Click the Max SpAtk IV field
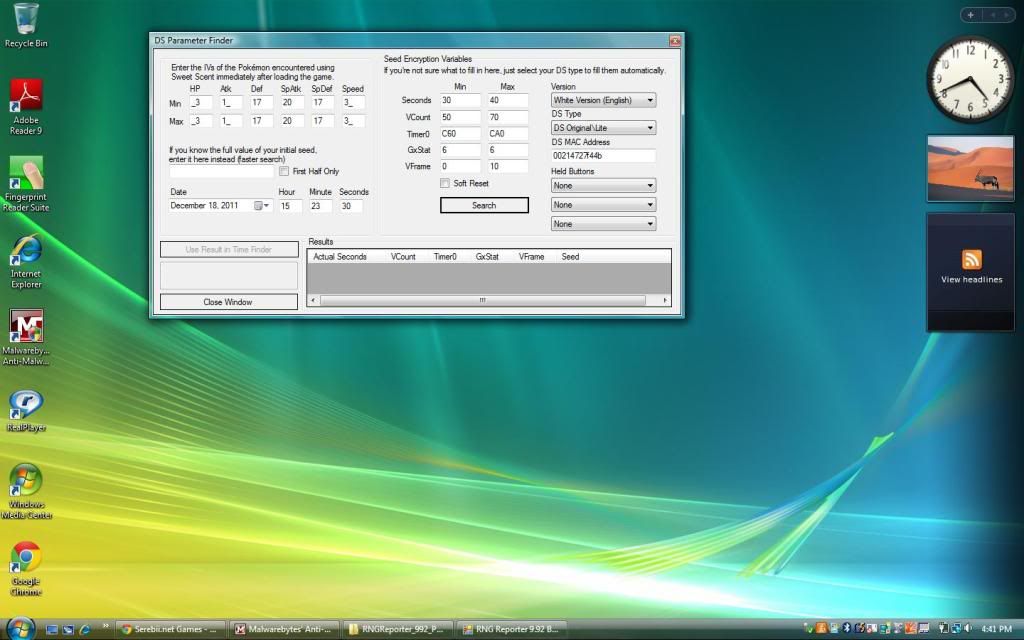1024x640 pixels. click(x=292, y=121)
